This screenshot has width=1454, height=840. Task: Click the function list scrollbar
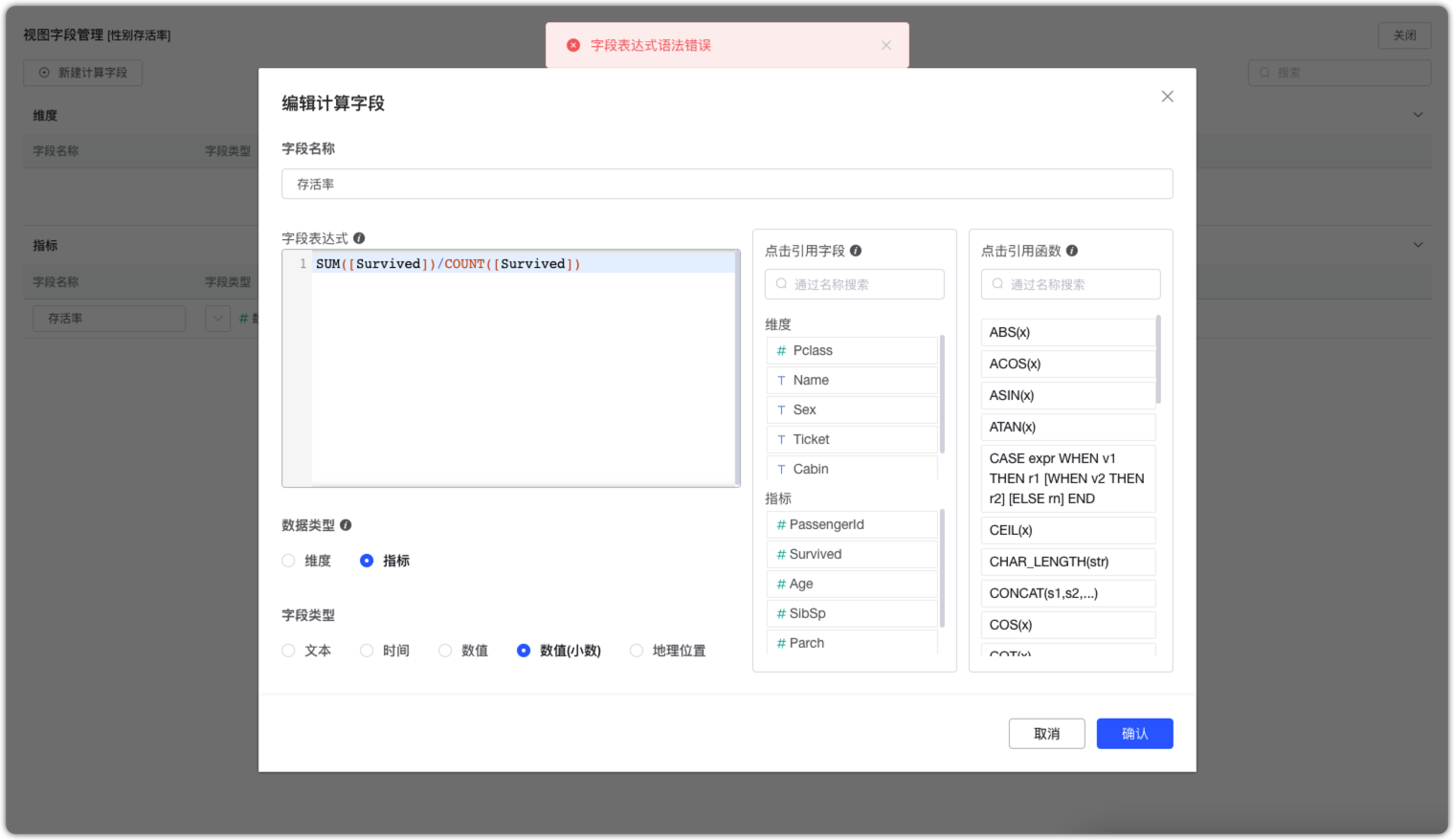[x=1158, y=360]
